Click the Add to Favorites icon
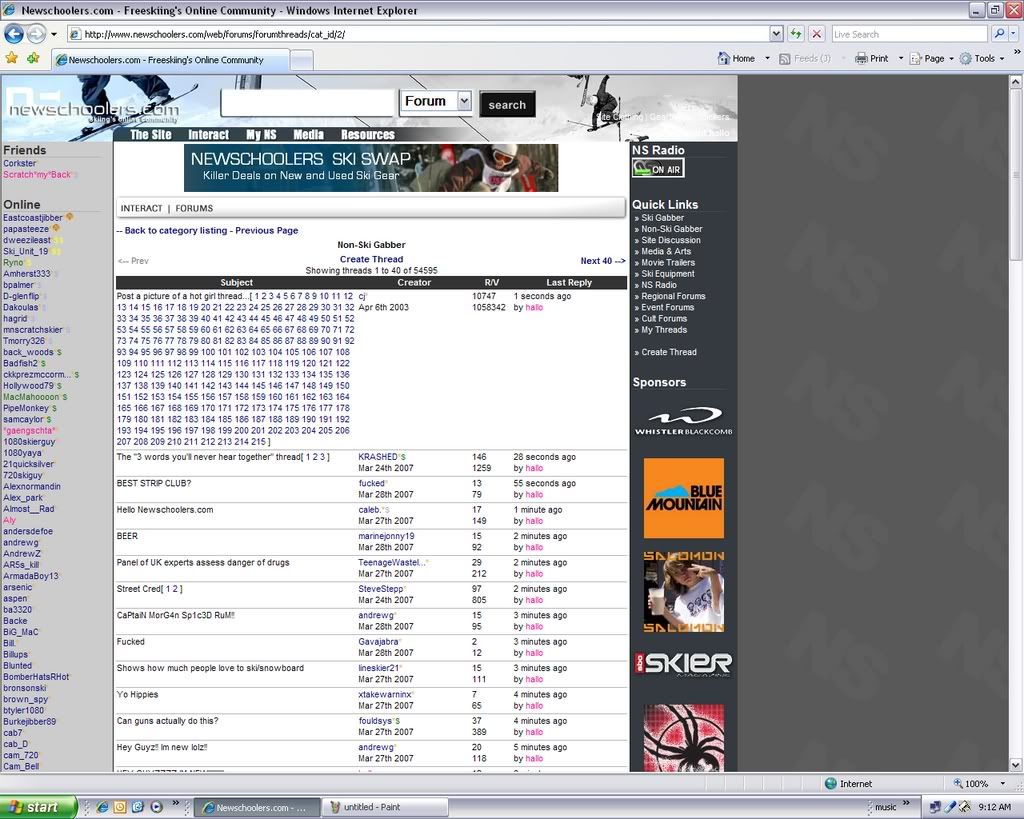1024x819 pixels. (33, 58)
